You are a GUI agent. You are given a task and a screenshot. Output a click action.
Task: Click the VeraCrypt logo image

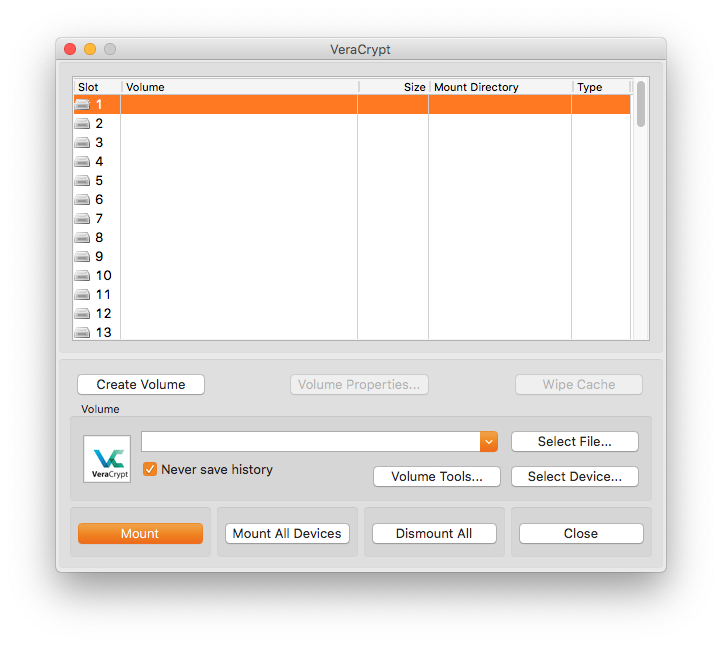coord(107,459)
